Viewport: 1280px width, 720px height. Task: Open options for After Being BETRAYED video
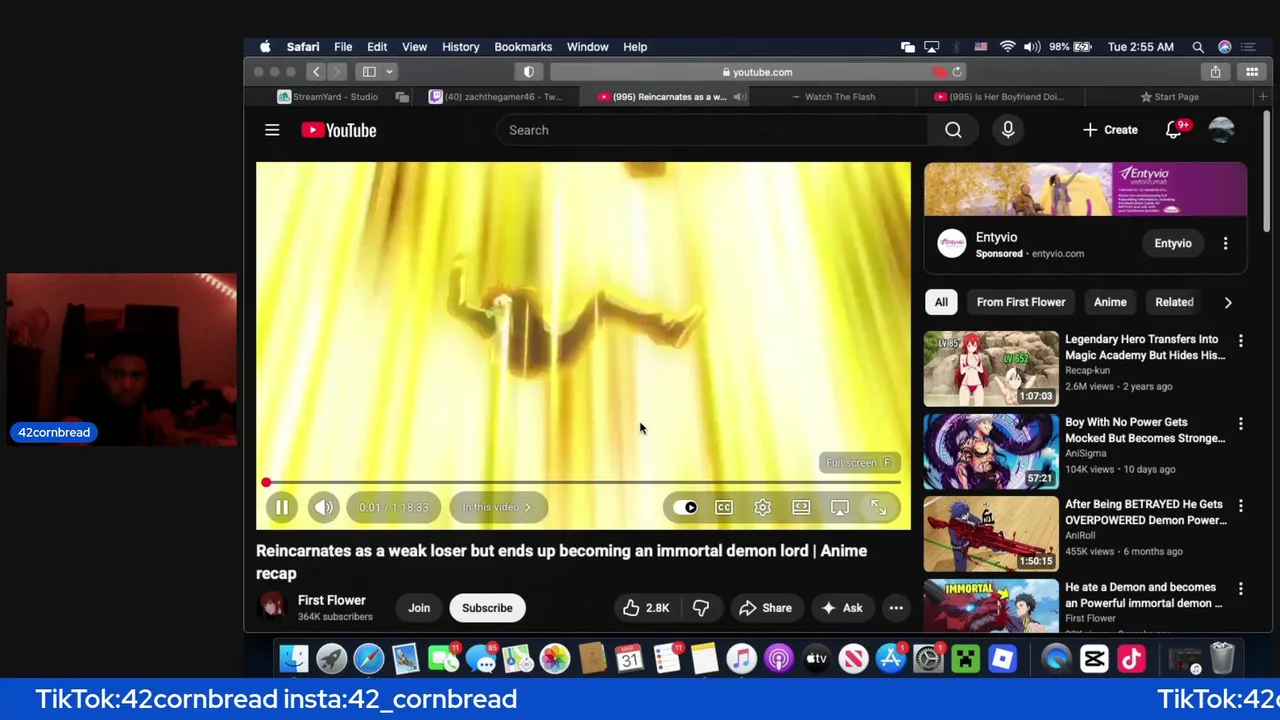tap(1240, 506)
